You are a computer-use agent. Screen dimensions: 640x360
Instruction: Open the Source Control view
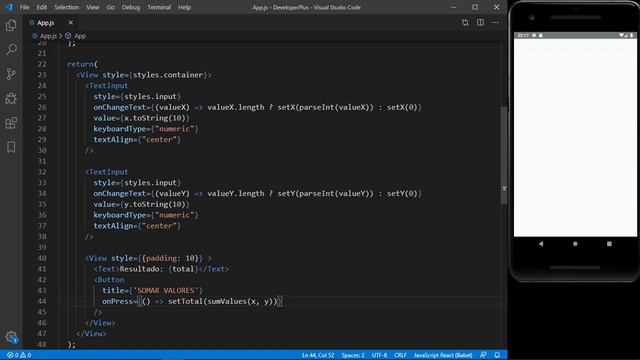[11, 74]
